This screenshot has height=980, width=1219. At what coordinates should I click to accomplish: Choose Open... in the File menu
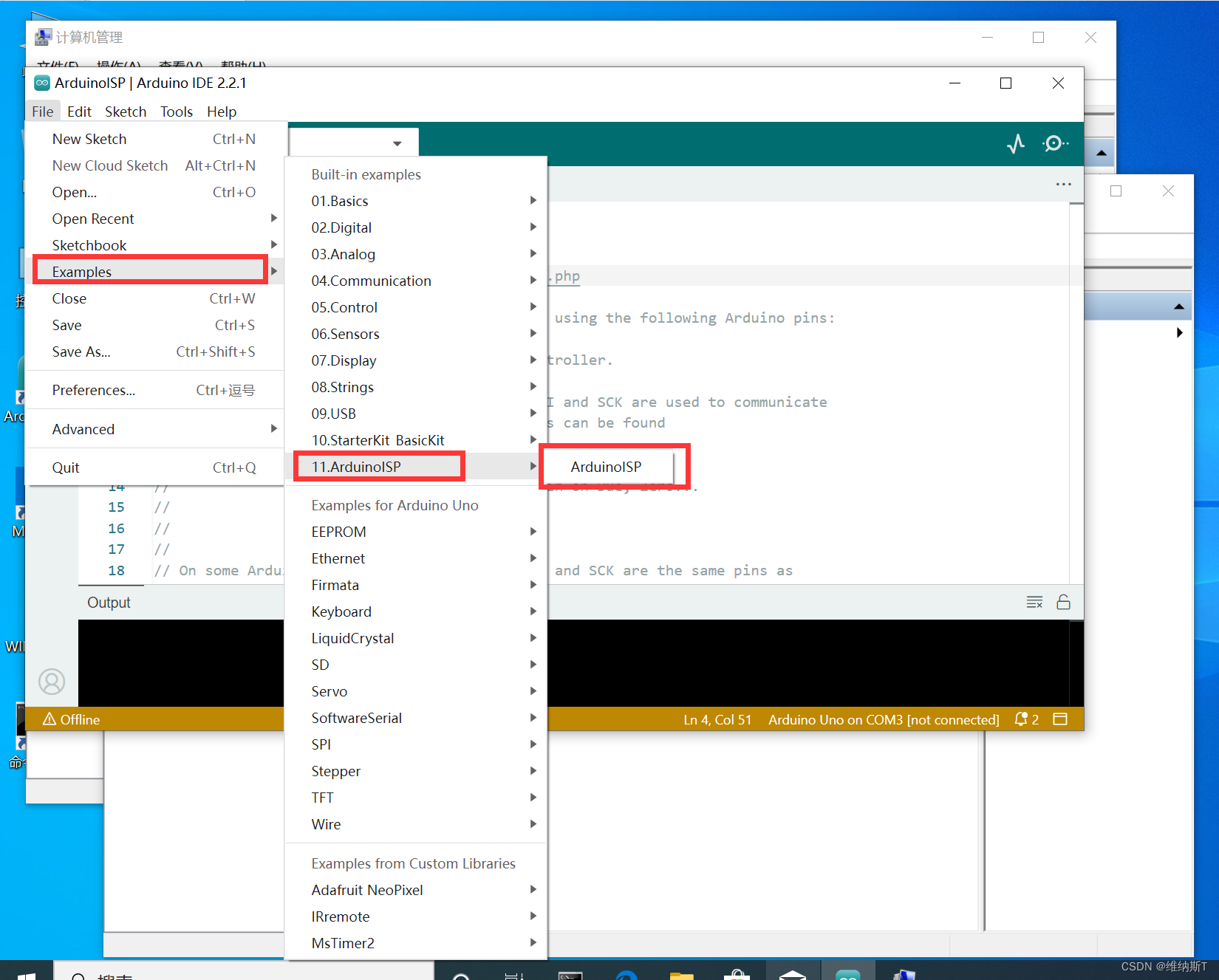pyautogui.click(x=155, y=192)
